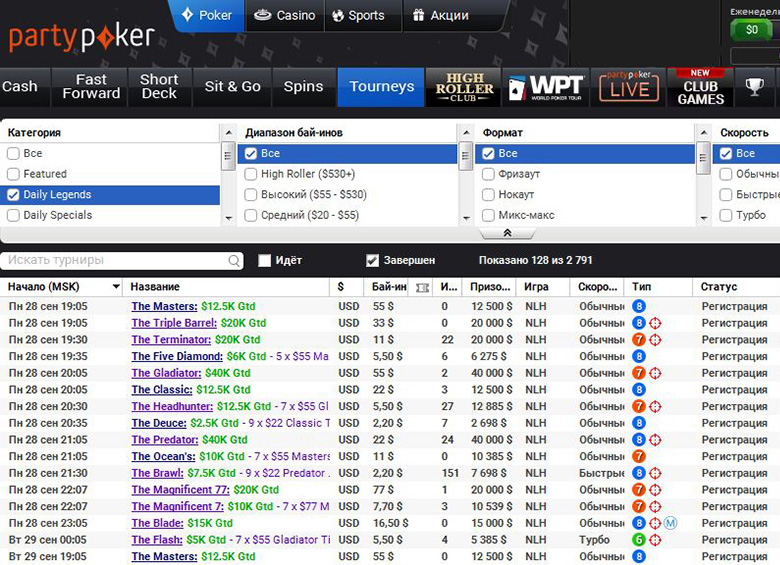Viewport: 780px width, 565px height.
Task: Uncheck the Завершен checkbox
Action: point(373,261)
